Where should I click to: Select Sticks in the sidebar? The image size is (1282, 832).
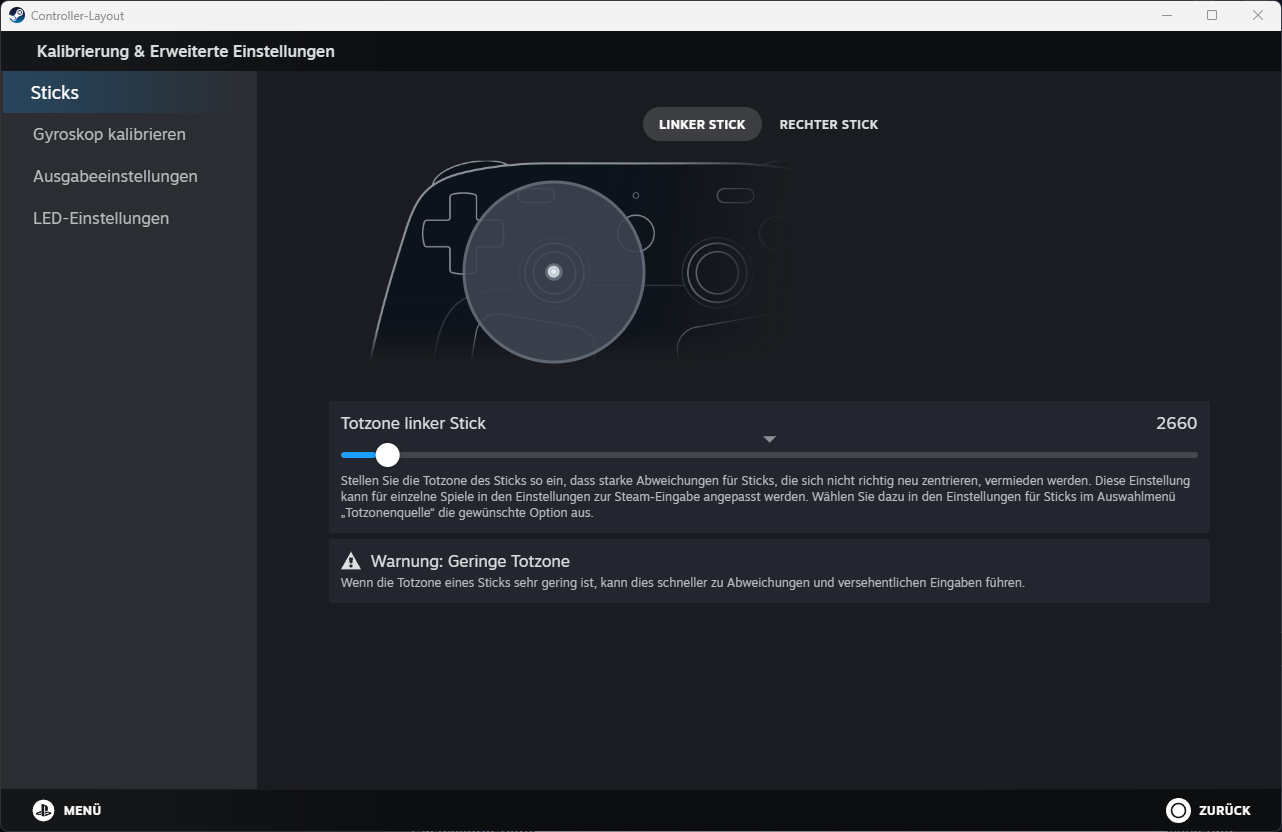point(129,92)
